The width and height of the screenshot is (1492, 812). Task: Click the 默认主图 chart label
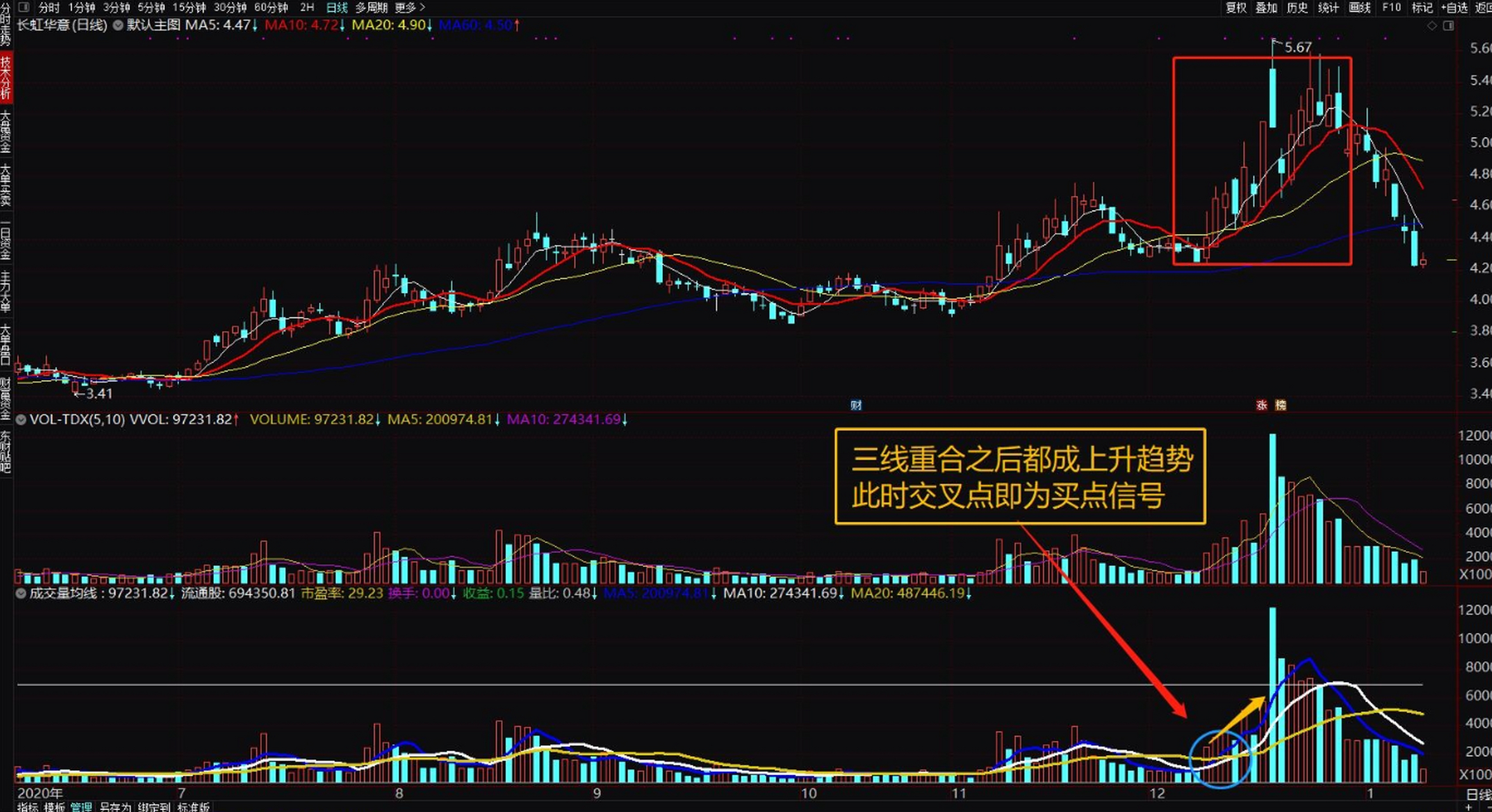(154, 25)
